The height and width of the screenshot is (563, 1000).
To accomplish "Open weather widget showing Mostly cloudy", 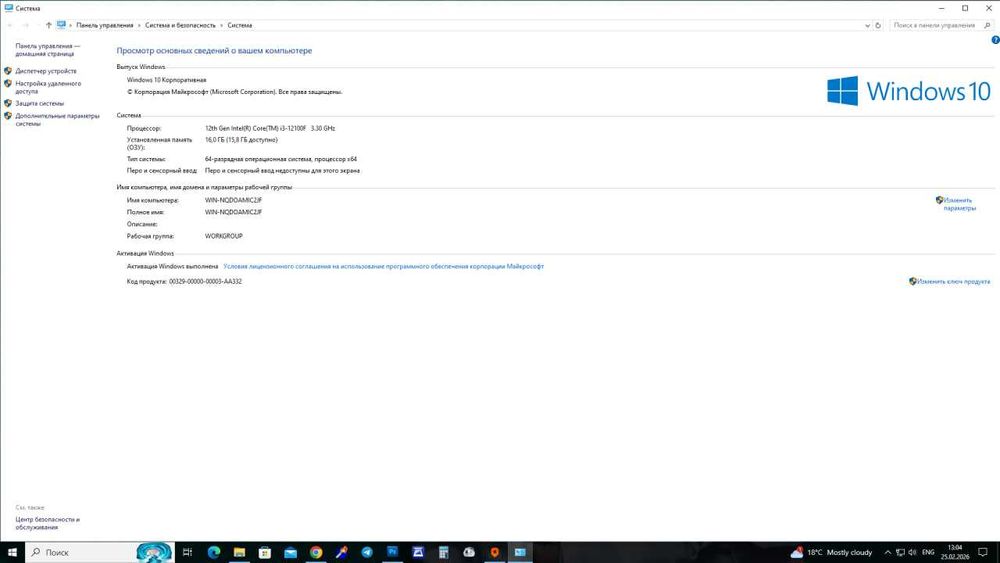I will 831,552.
